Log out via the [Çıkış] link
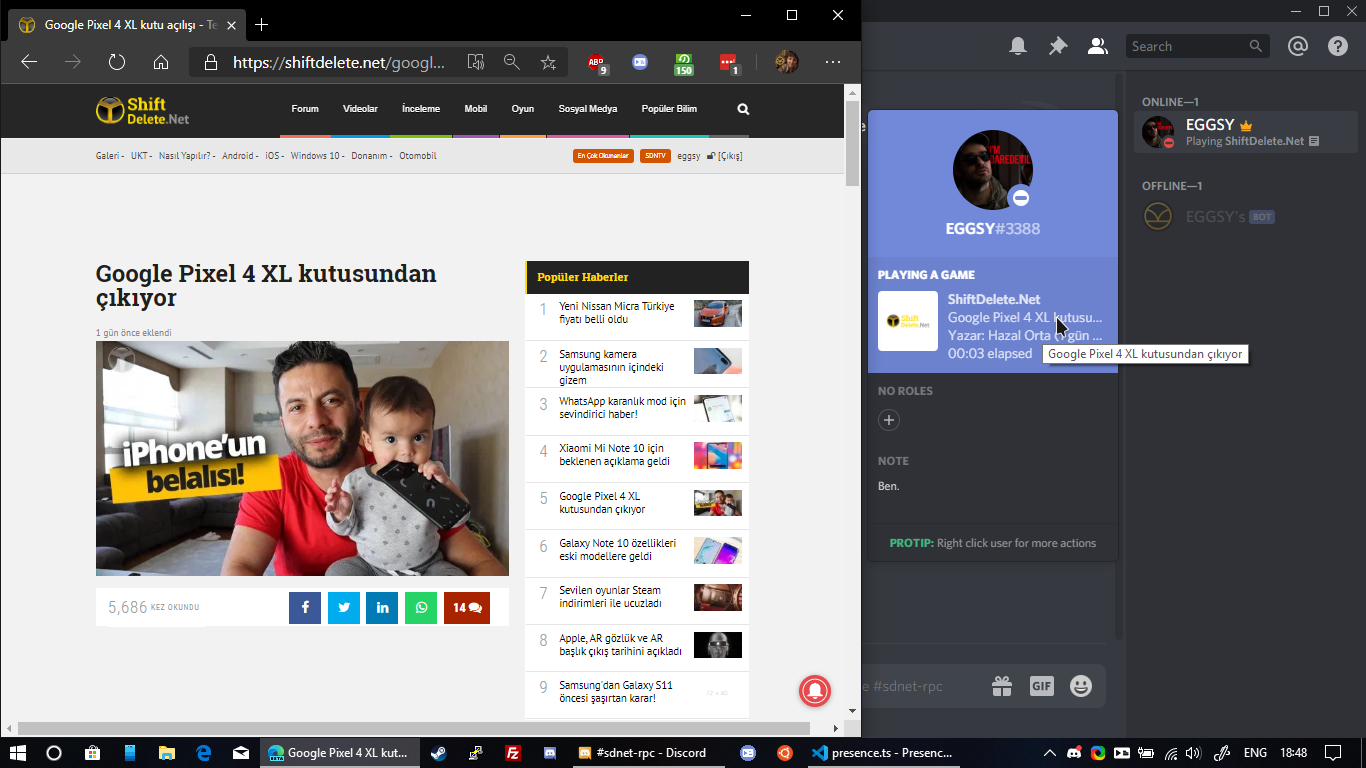The image size is (1366, 768). pos(729,156)
